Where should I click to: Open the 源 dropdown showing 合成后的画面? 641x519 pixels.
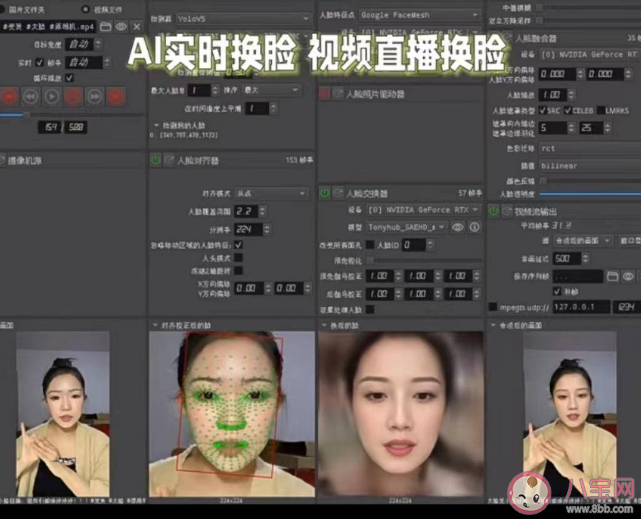pos(583,241)
